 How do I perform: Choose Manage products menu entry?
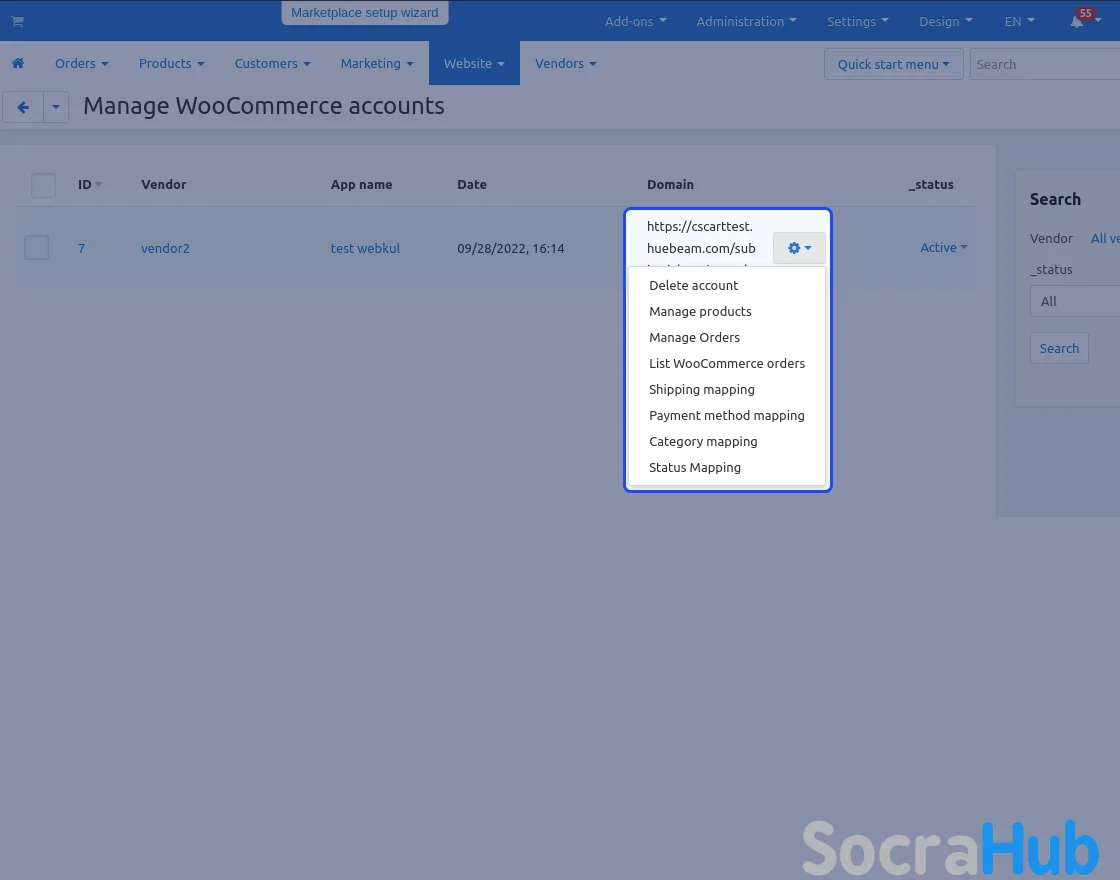click(700, 311)
